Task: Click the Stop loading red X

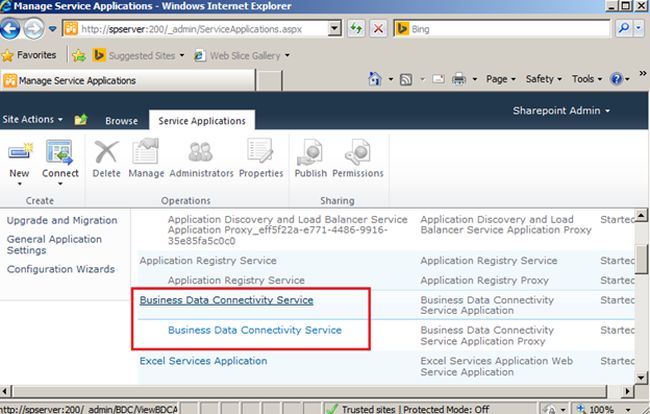Action: coord(378,29)
